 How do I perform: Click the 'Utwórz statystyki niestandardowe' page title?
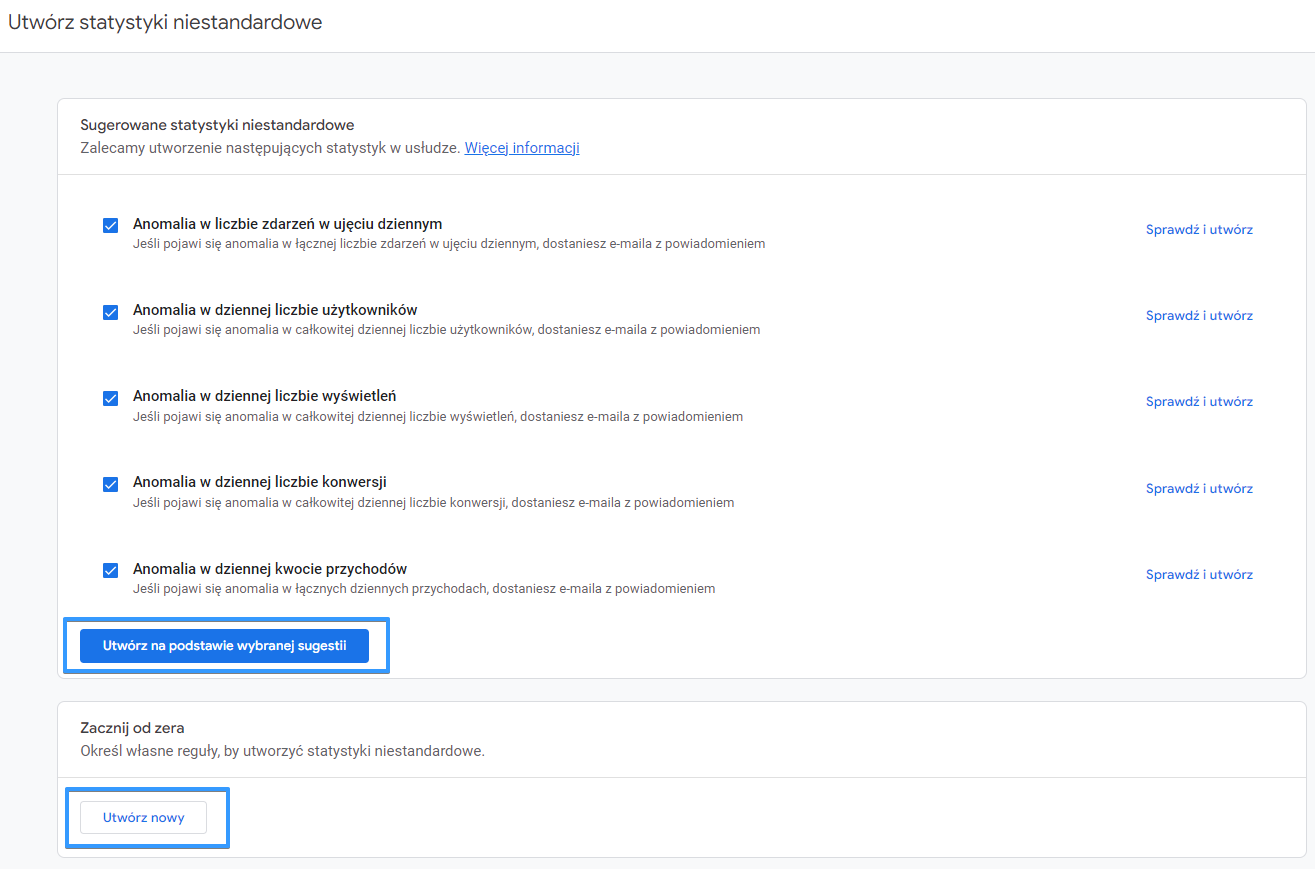(165, 22)
